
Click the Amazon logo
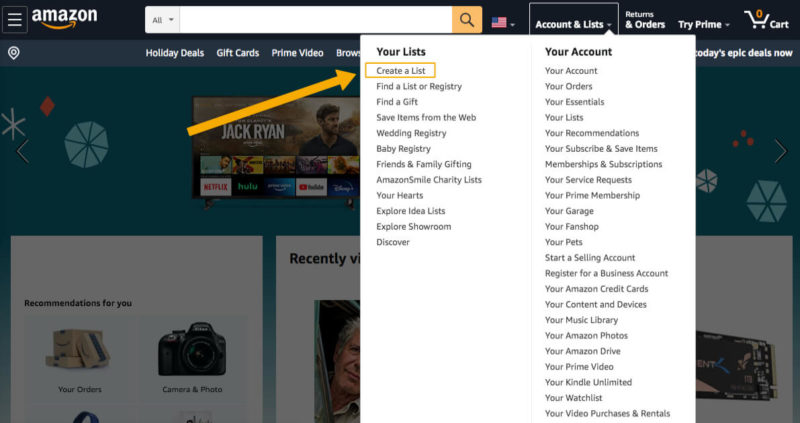coord(64,19)
